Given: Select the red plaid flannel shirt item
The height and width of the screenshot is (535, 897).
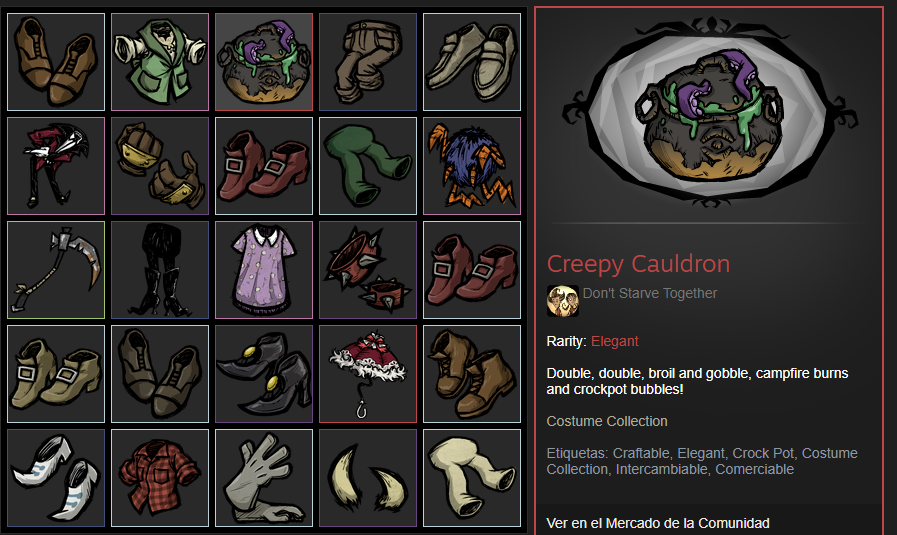Looking at the screenshot, I should pyautogui.click(x=160, y=478).
